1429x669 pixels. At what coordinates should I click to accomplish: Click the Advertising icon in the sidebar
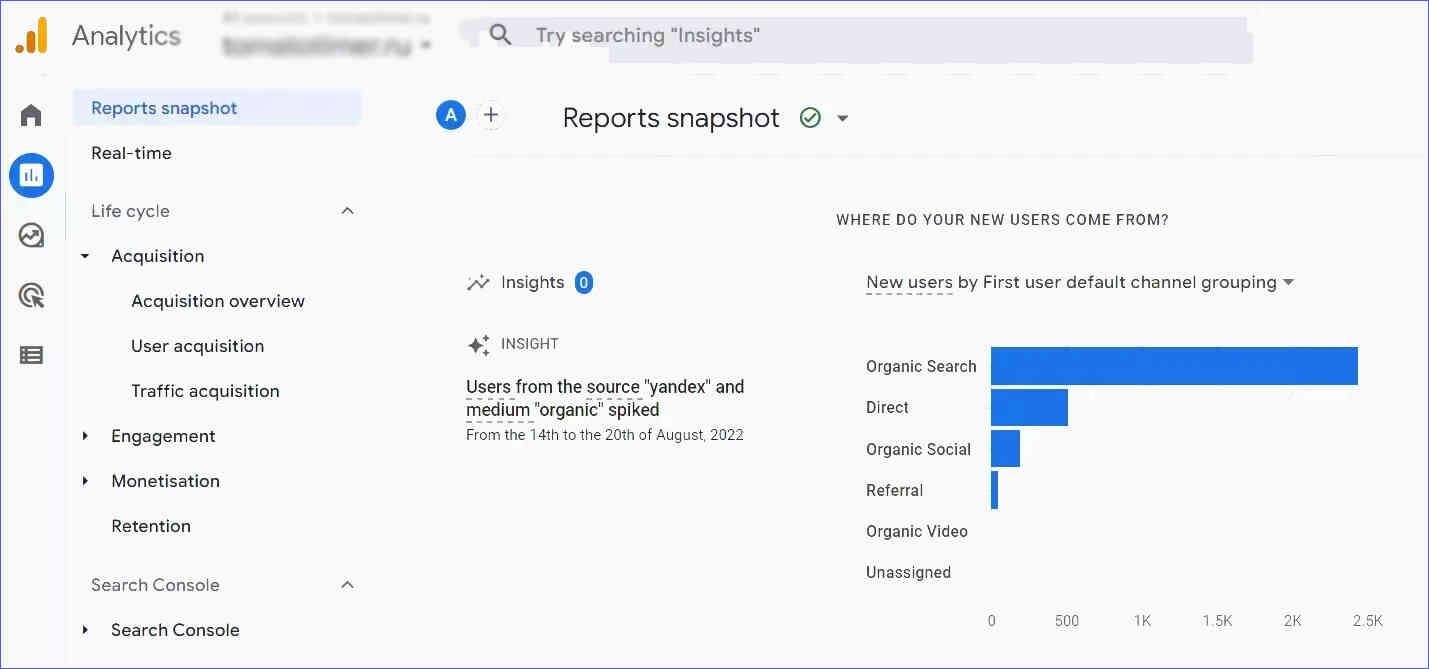(x=31, y=295)
